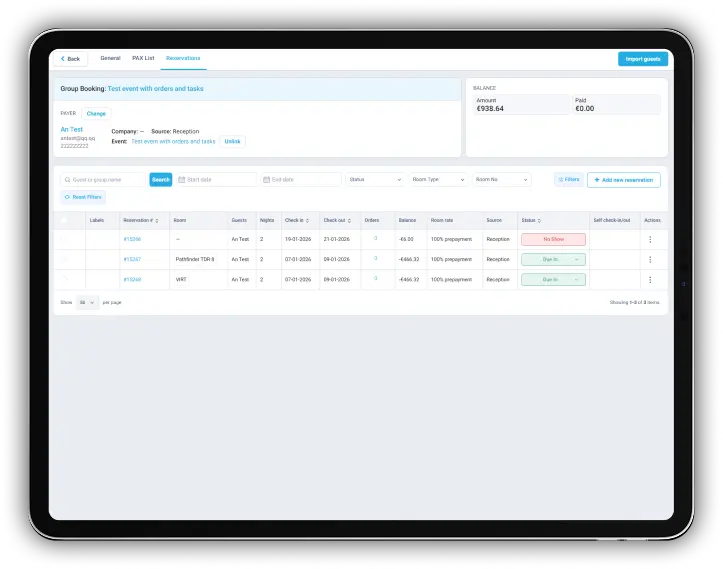Select the checkbox for the VIRT room row
This screenshot has width=723, height=569.
pyautogui.click(x=64, y=279)
